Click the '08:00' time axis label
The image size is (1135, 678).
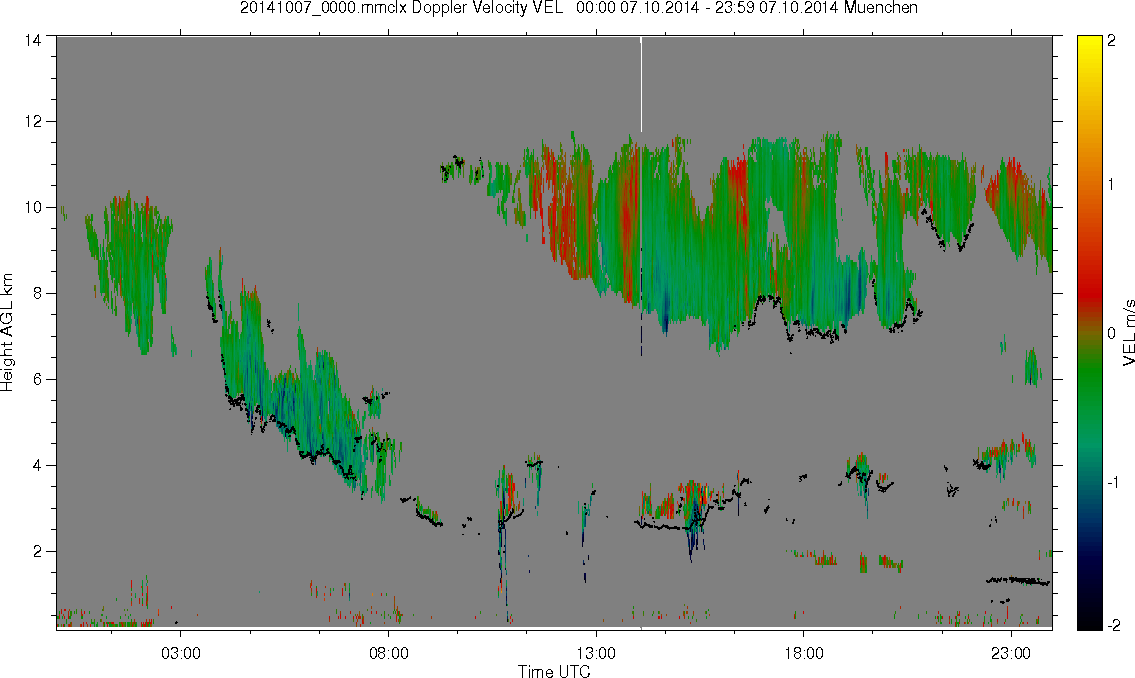[389, 653]
